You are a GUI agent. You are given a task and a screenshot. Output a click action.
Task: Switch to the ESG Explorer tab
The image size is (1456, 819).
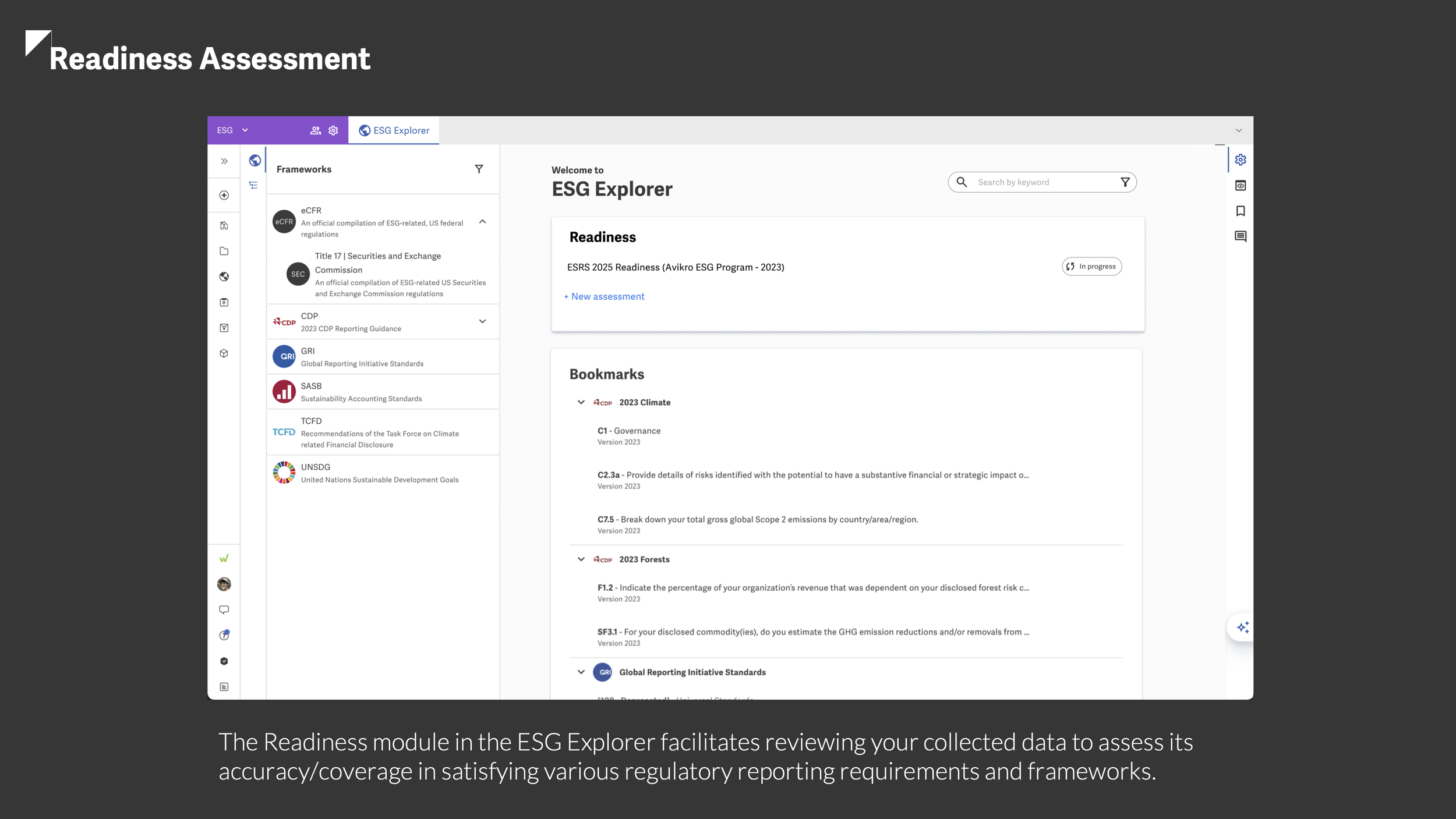[394, 130]
